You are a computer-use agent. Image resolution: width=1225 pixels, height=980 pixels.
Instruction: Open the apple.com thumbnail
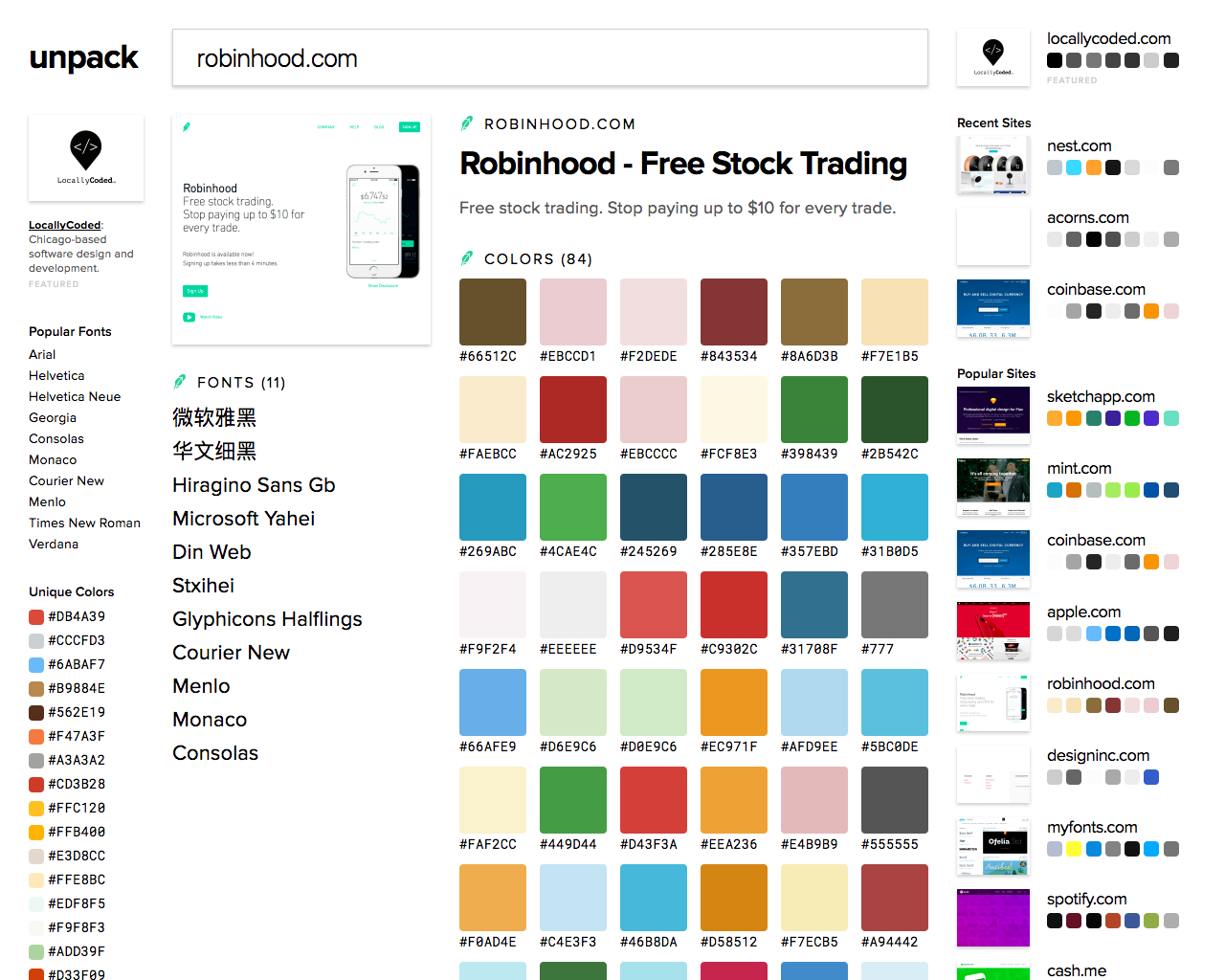[993, 631]
